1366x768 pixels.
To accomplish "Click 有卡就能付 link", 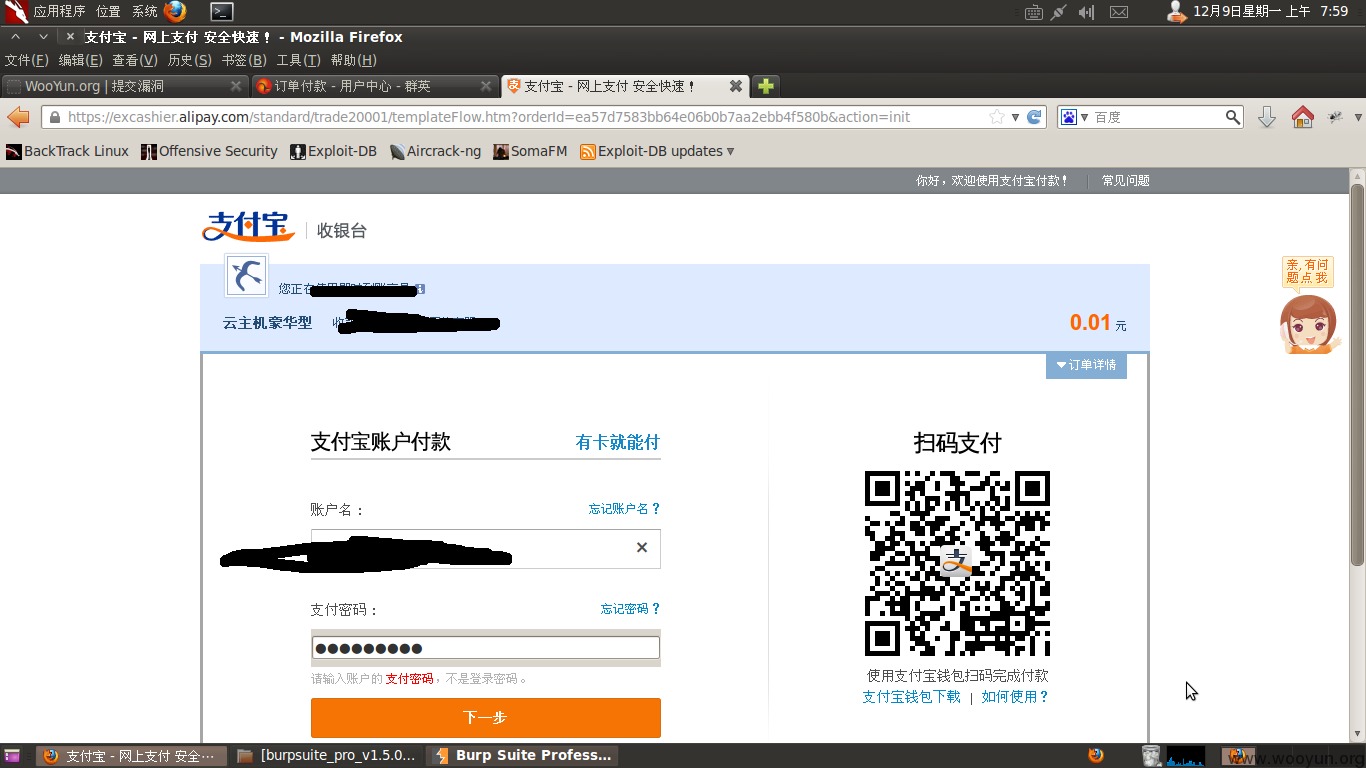I will (617, 442).
